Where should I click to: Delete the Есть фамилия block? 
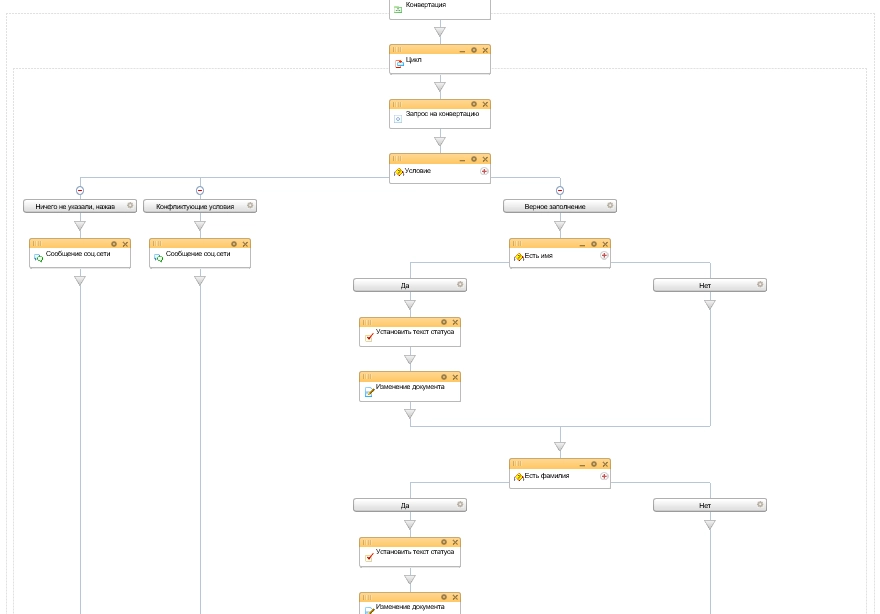click(x=605, y=464)
